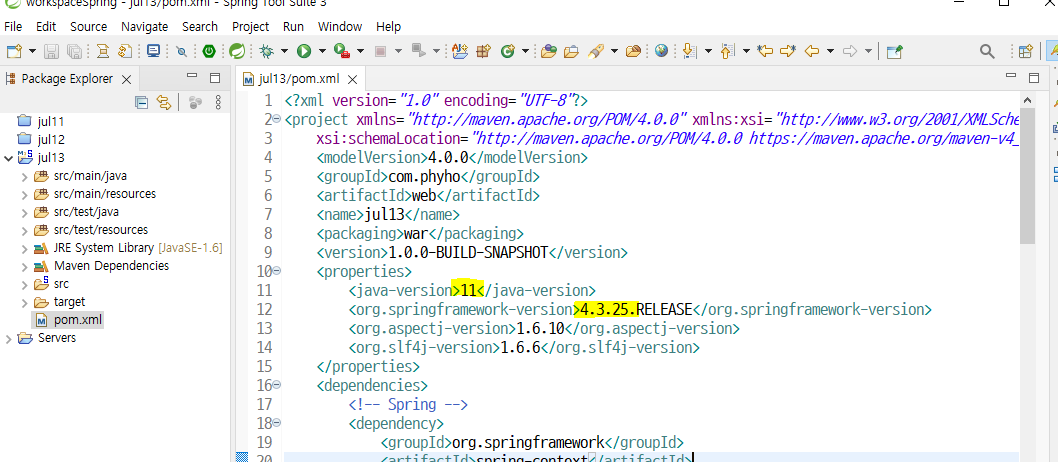1058x462 pixels.
Task: Click Collapse All in Package Explorer
Action: point(141,103)
